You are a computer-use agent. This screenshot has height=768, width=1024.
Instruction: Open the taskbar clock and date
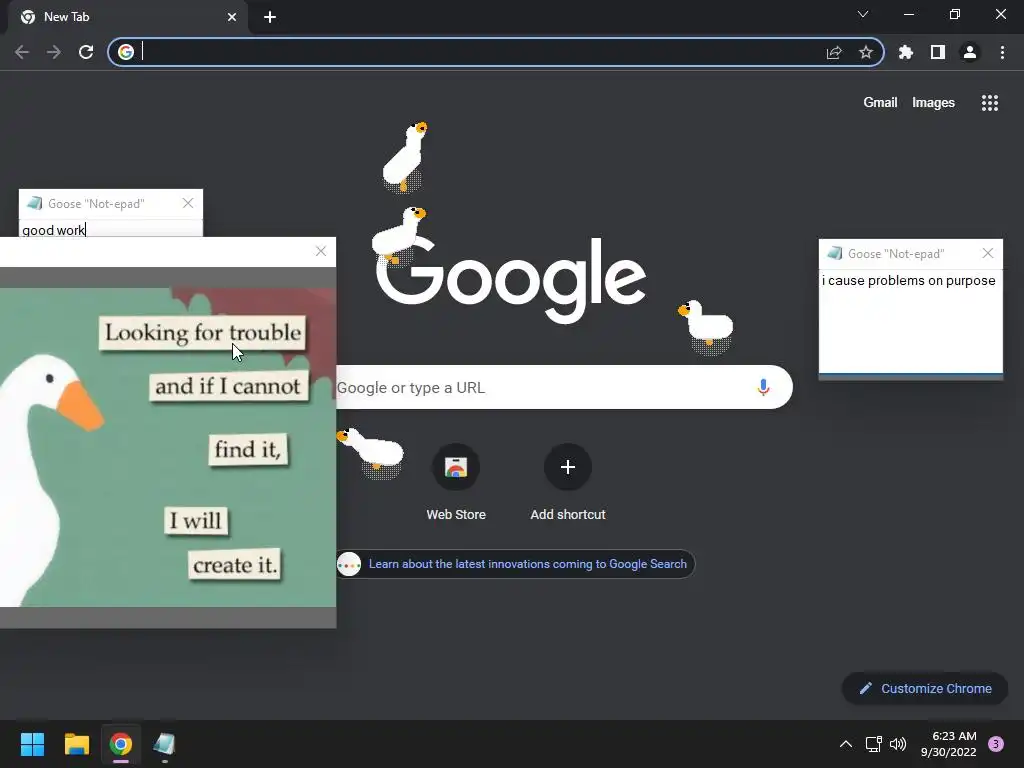948,744
